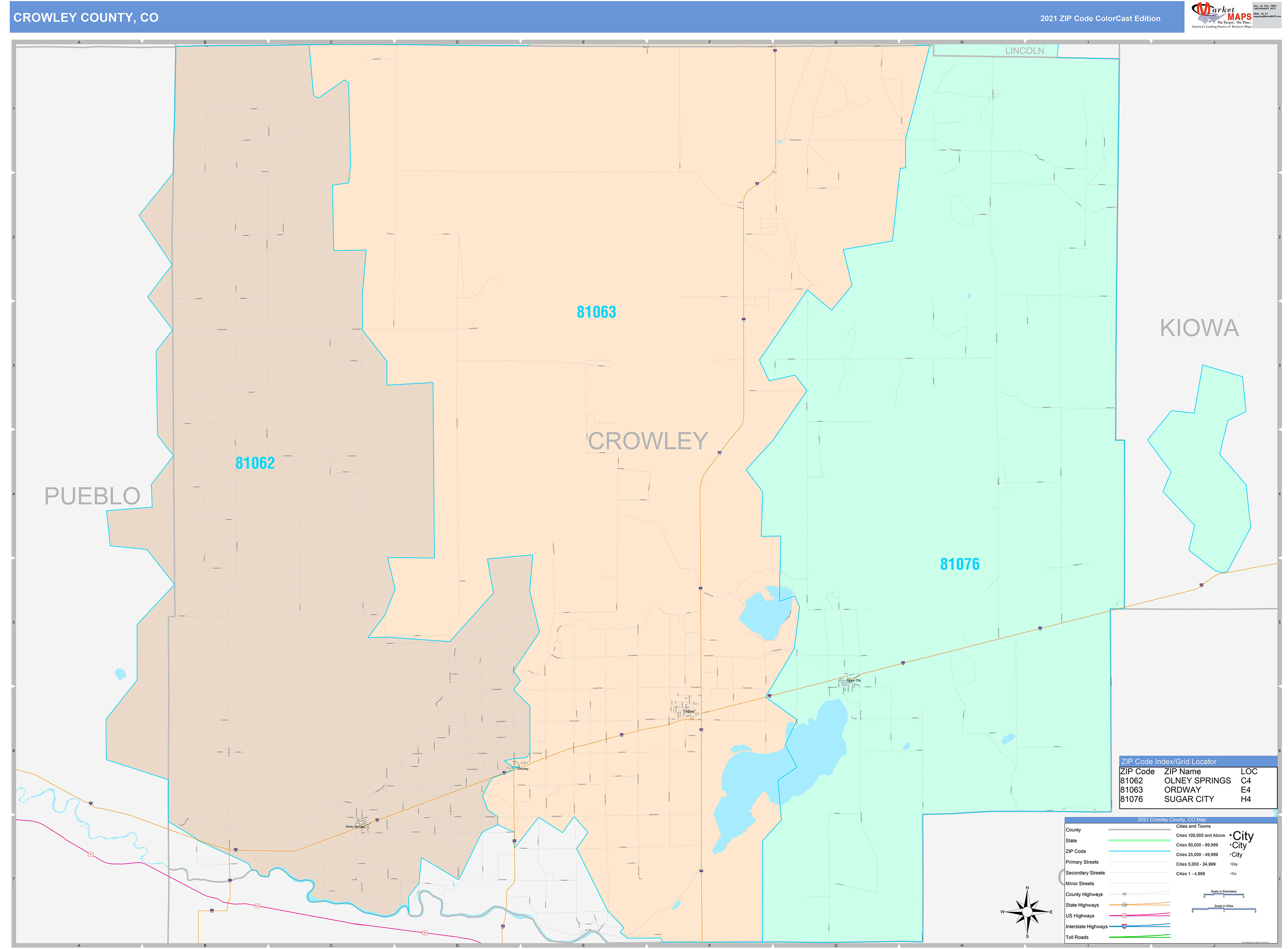
Task: Click the PUEBLO county label
Action: pos(92,496)
